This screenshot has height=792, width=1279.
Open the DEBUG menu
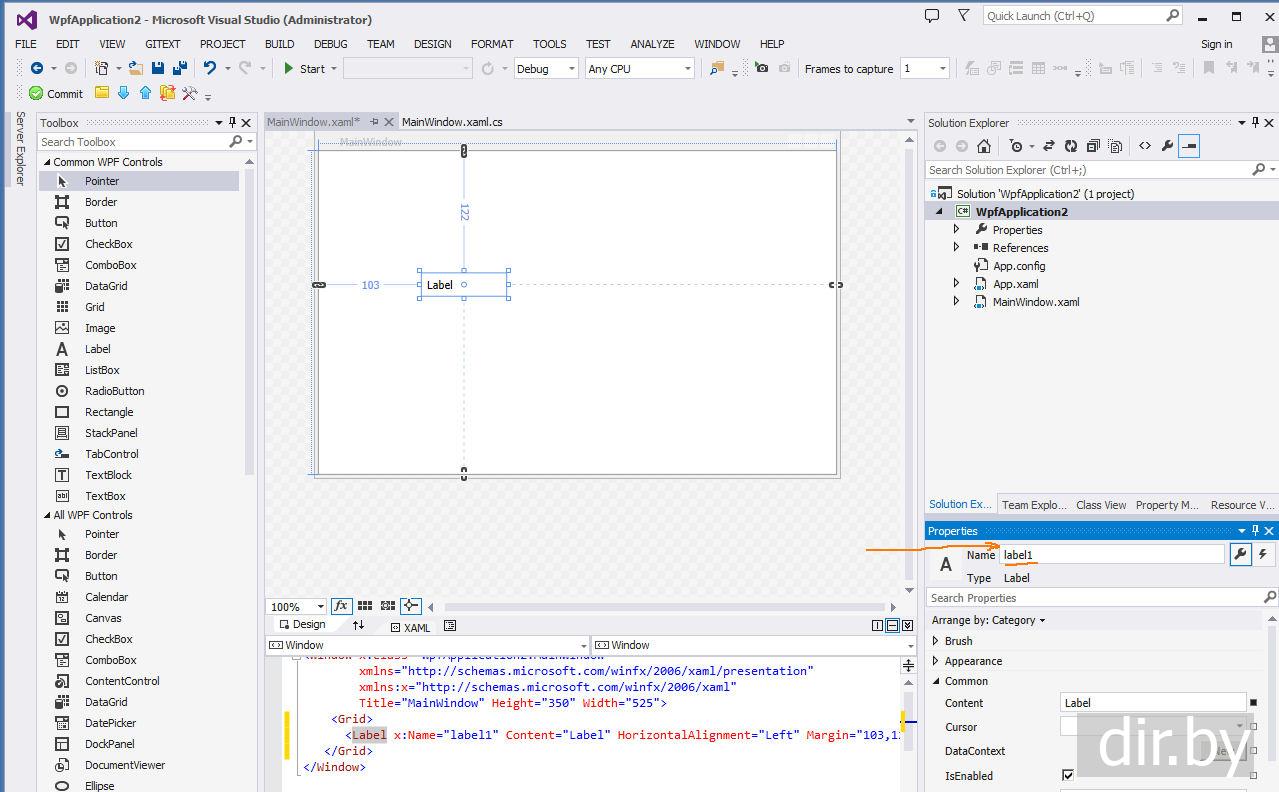330,44
